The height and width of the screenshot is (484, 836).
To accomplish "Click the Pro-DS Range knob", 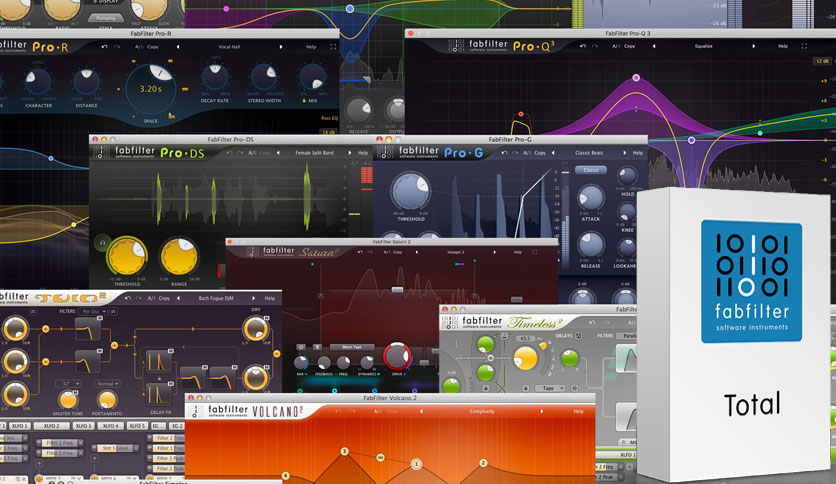I will [x=179, y=257].
